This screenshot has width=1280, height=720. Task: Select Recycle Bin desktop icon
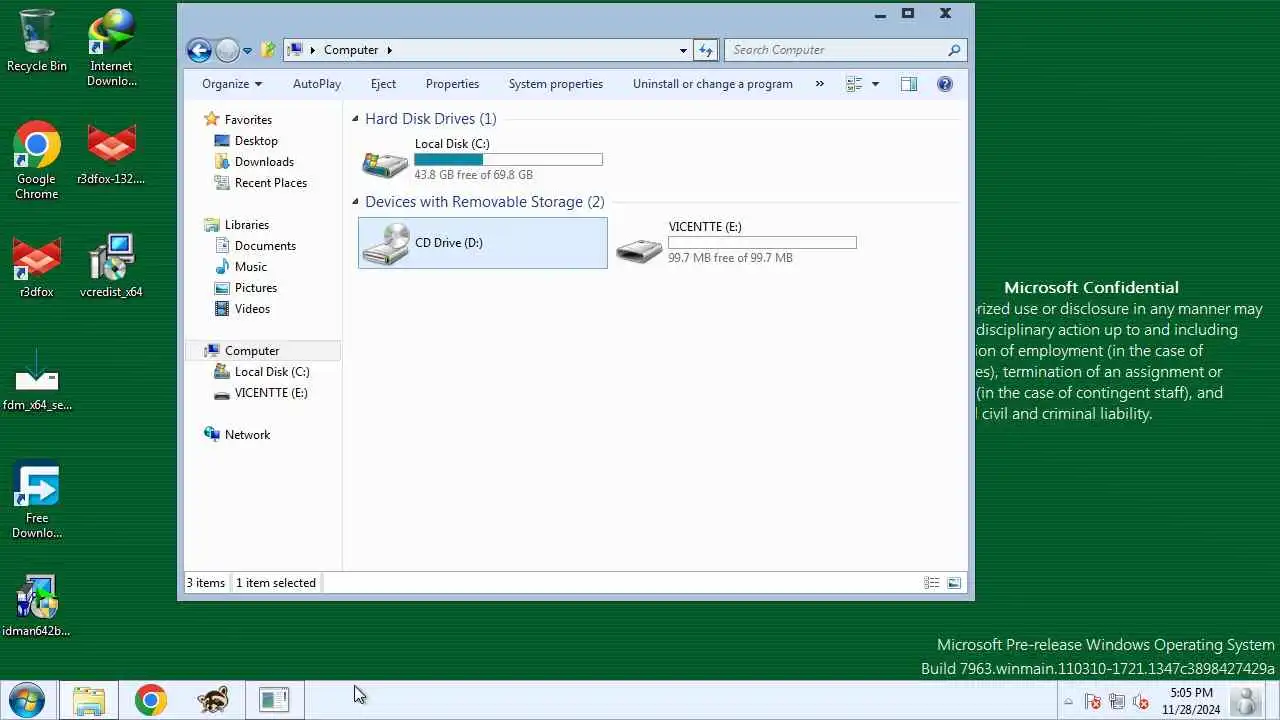tap(37, 41)
